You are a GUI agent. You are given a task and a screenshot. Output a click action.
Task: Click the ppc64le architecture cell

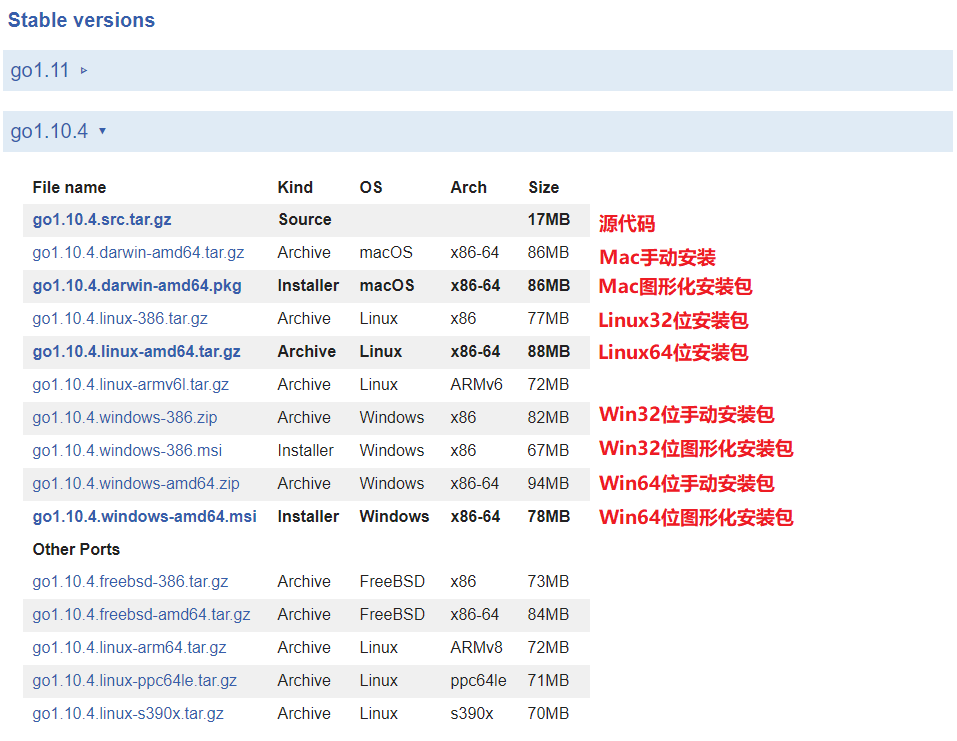(x=478, y=681)
